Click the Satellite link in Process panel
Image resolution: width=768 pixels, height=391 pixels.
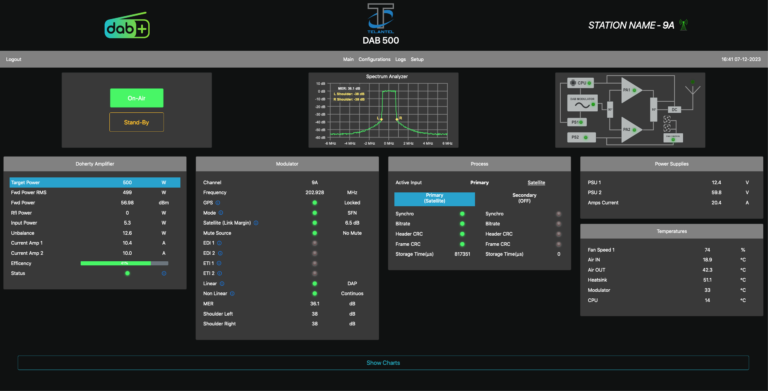(536, 183)
